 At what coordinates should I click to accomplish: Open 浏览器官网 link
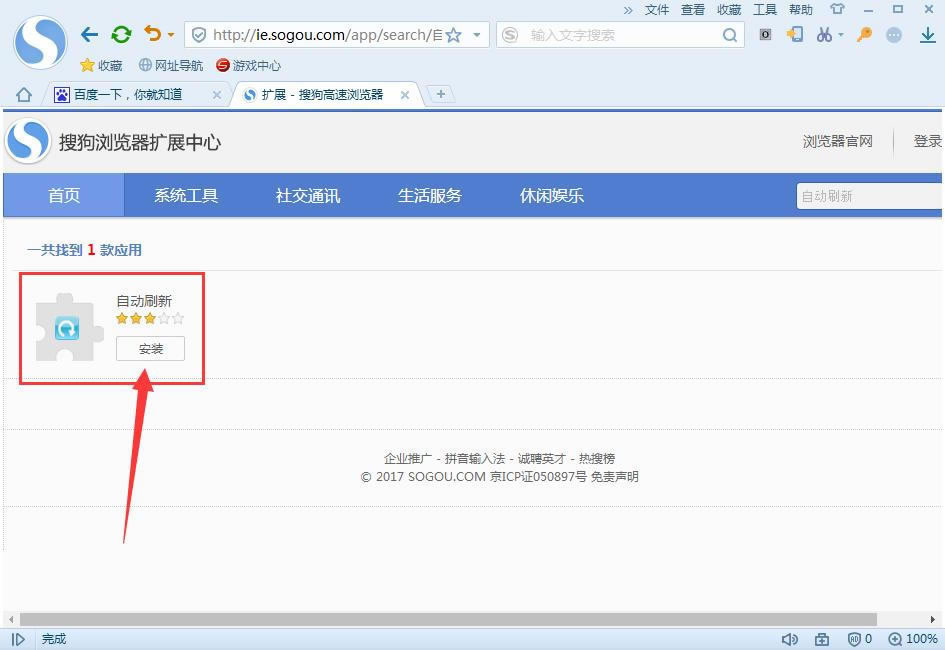838,142
